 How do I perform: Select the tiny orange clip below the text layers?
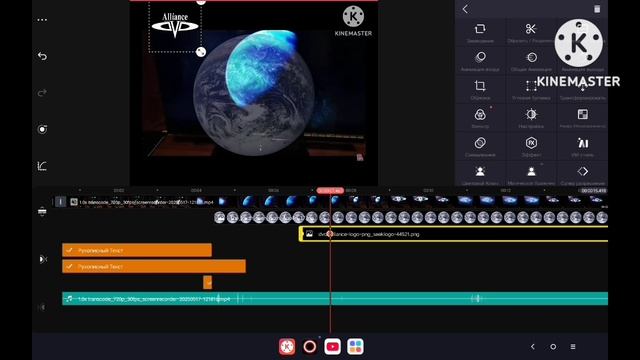pyautogui.click(x=207, y=282)
